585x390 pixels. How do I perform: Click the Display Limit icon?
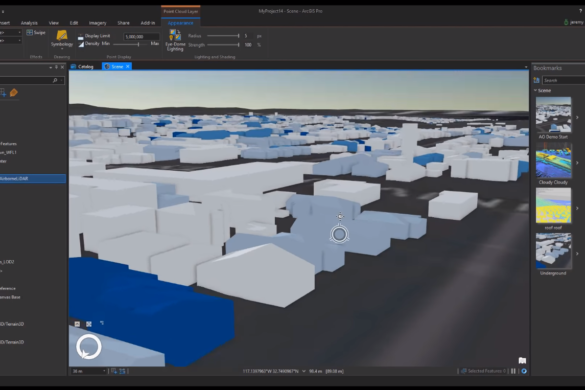click(x=81, y=37)
